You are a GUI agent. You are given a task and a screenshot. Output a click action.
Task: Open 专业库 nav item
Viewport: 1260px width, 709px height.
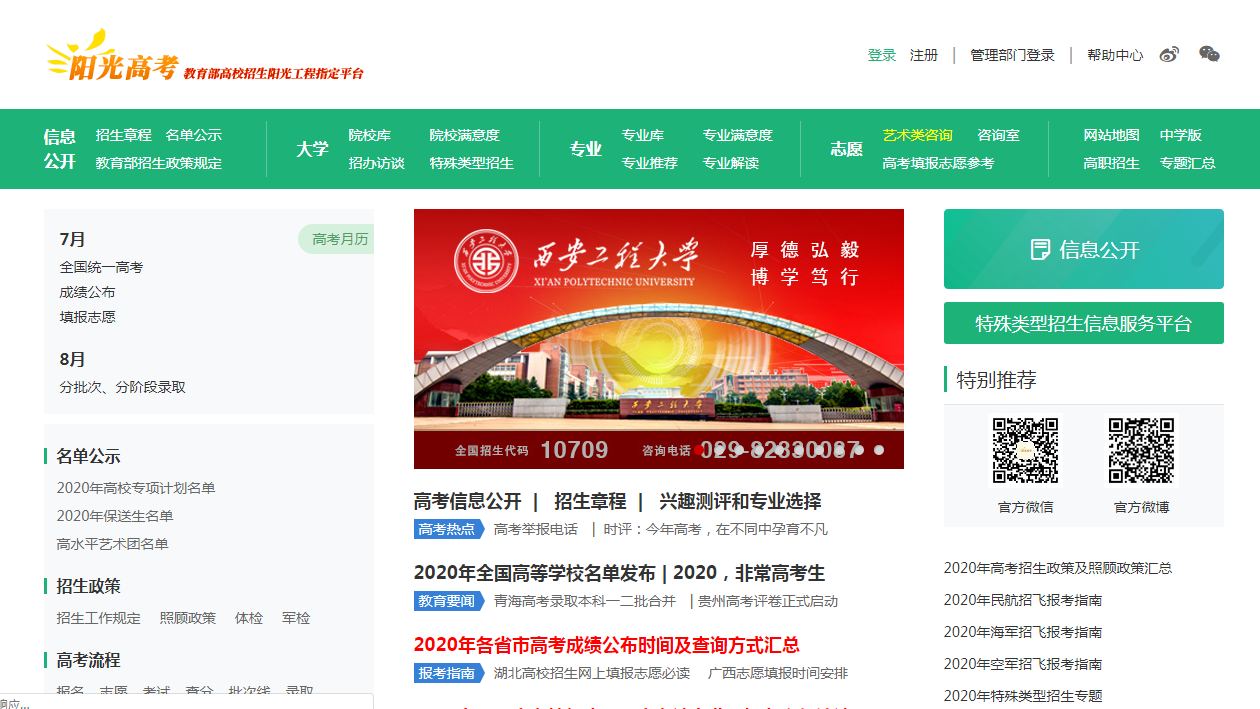(643, 135)
